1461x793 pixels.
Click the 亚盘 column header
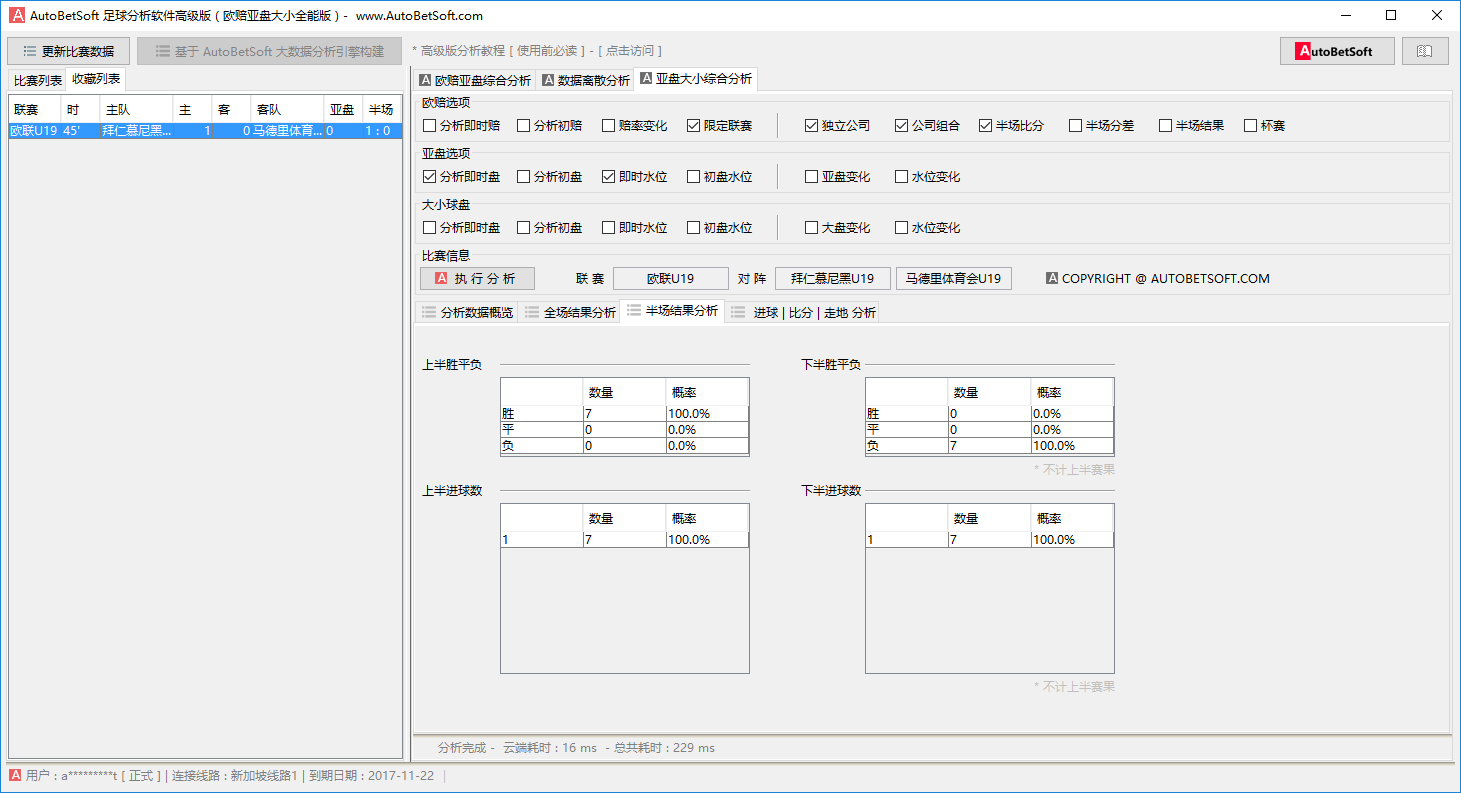(343, 110)
